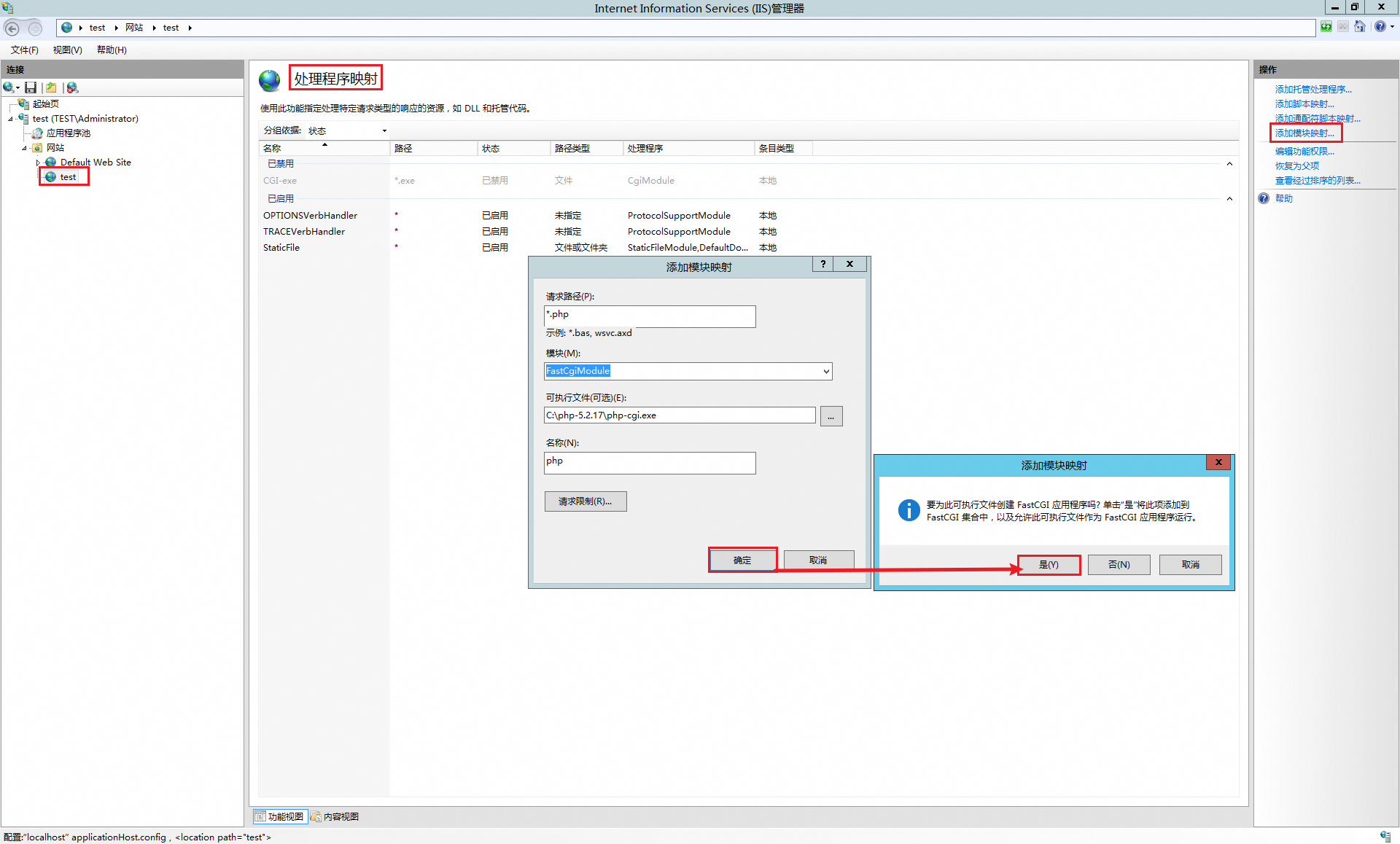Image resolution: width=1400 pixels, height=844 pixels.
Task: Collapse the 已启用 group
Action: coord(1229,199)
